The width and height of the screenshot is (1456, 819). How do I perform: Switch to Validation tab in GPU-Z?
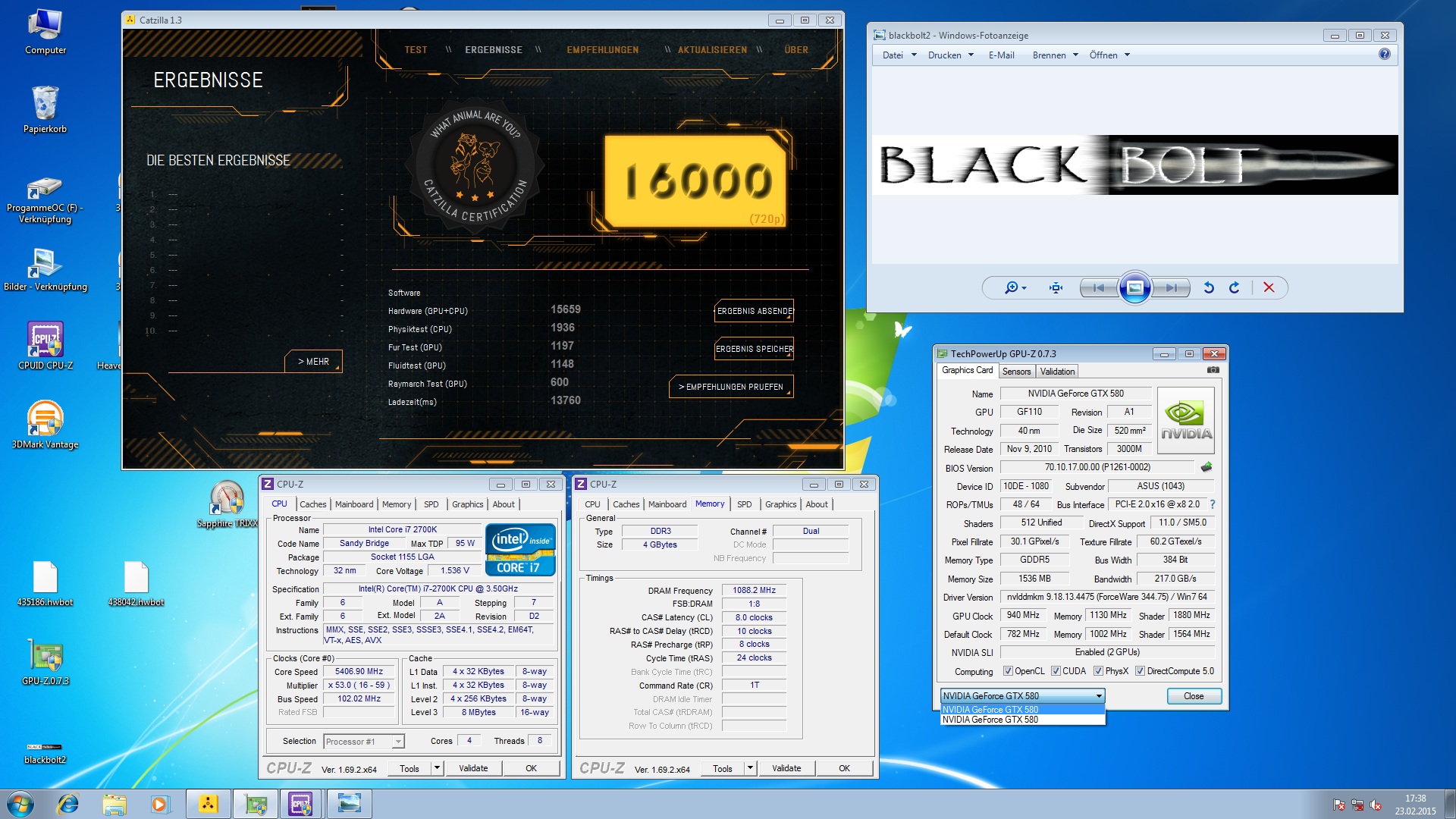point(1057,371)
